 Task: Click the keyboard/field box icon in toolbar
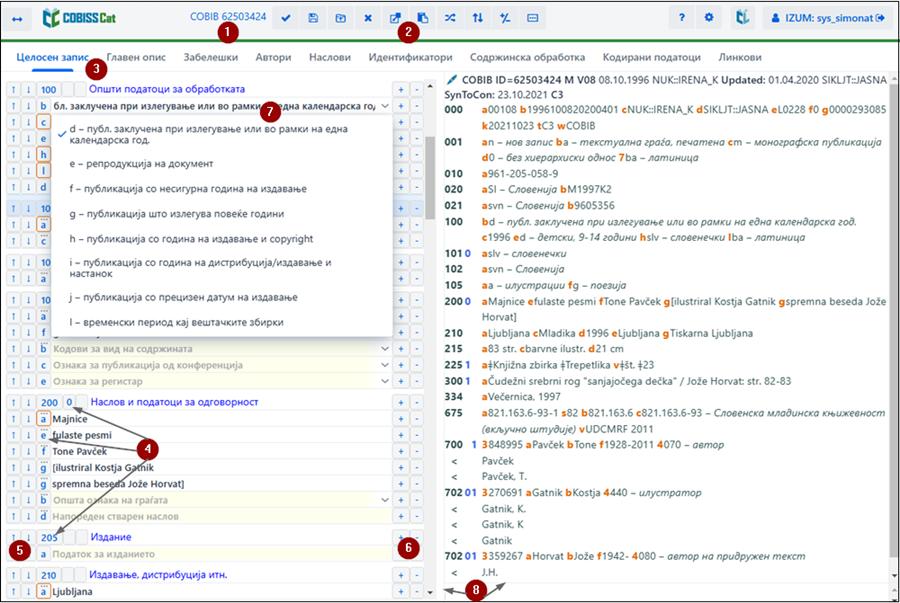click(533, 18)
